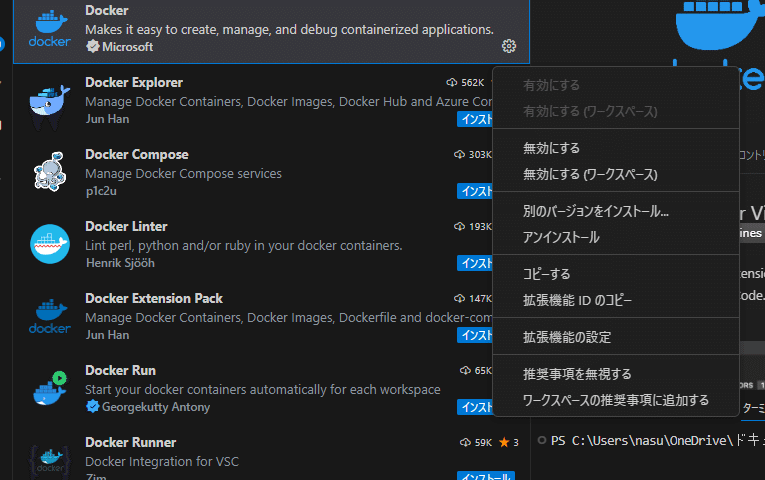The height and width of the screenshot is (480, 765).
Task: Install the Docker Extension Pack
Action: (x=475, y=335)
